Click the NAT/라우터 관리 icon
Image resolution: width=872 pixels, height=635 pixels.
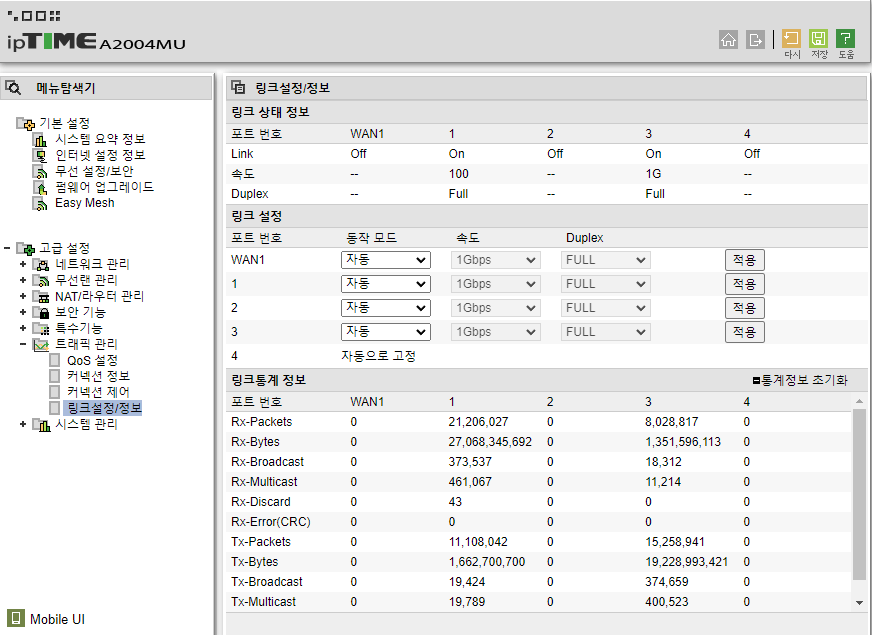click(41, 296)
